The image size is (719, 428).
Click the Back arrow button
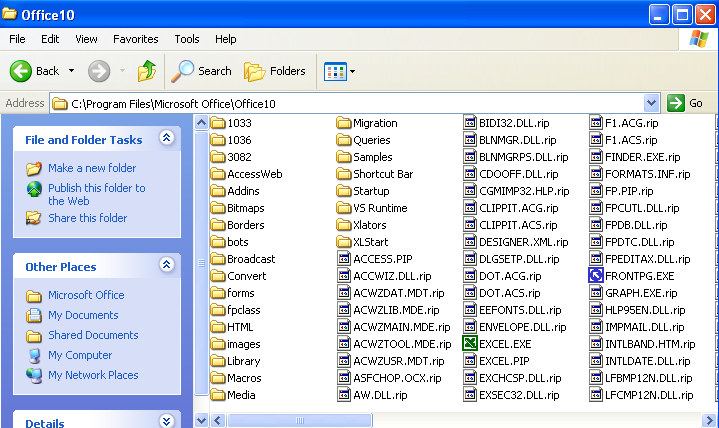[x=21, y=71]
